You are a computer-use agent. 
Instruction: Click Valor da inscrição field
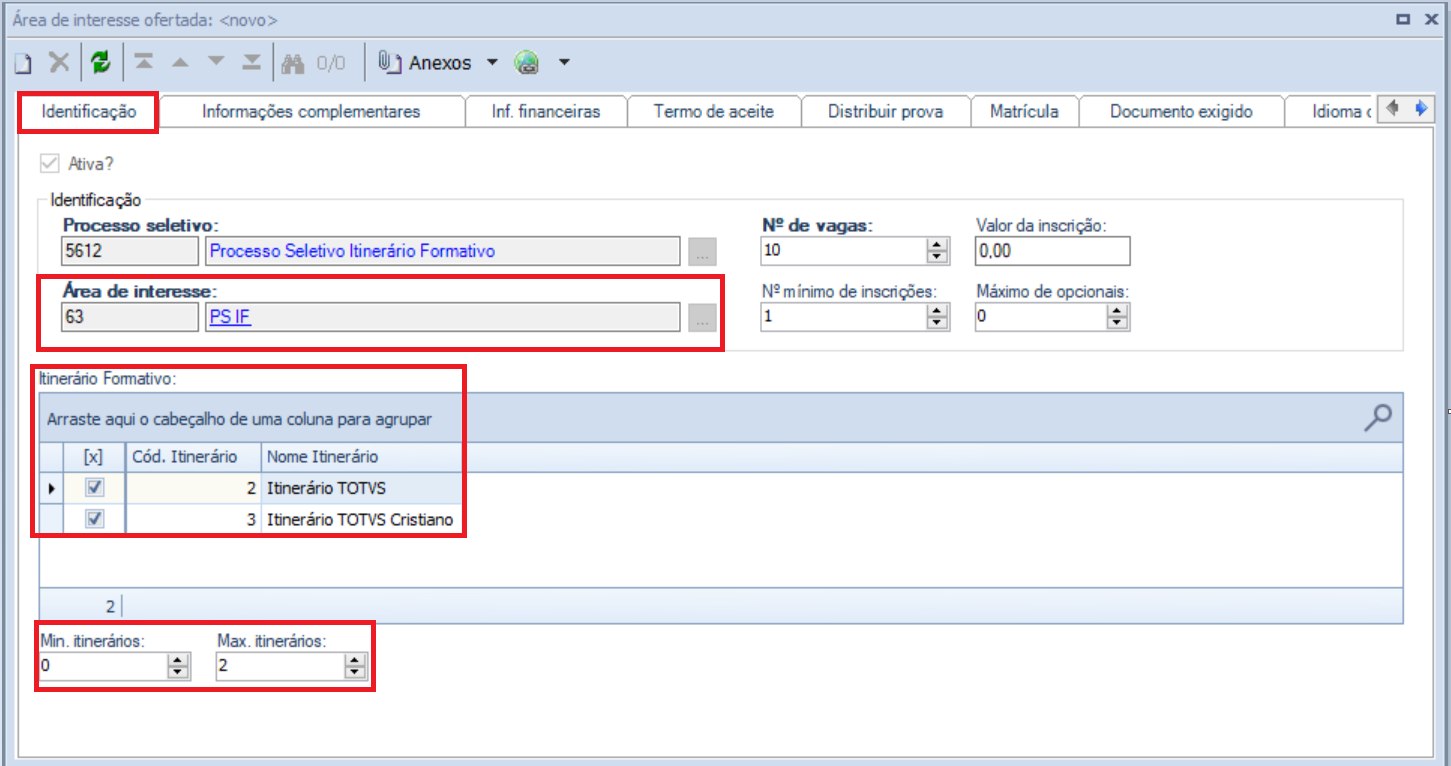pos(1052,251)
